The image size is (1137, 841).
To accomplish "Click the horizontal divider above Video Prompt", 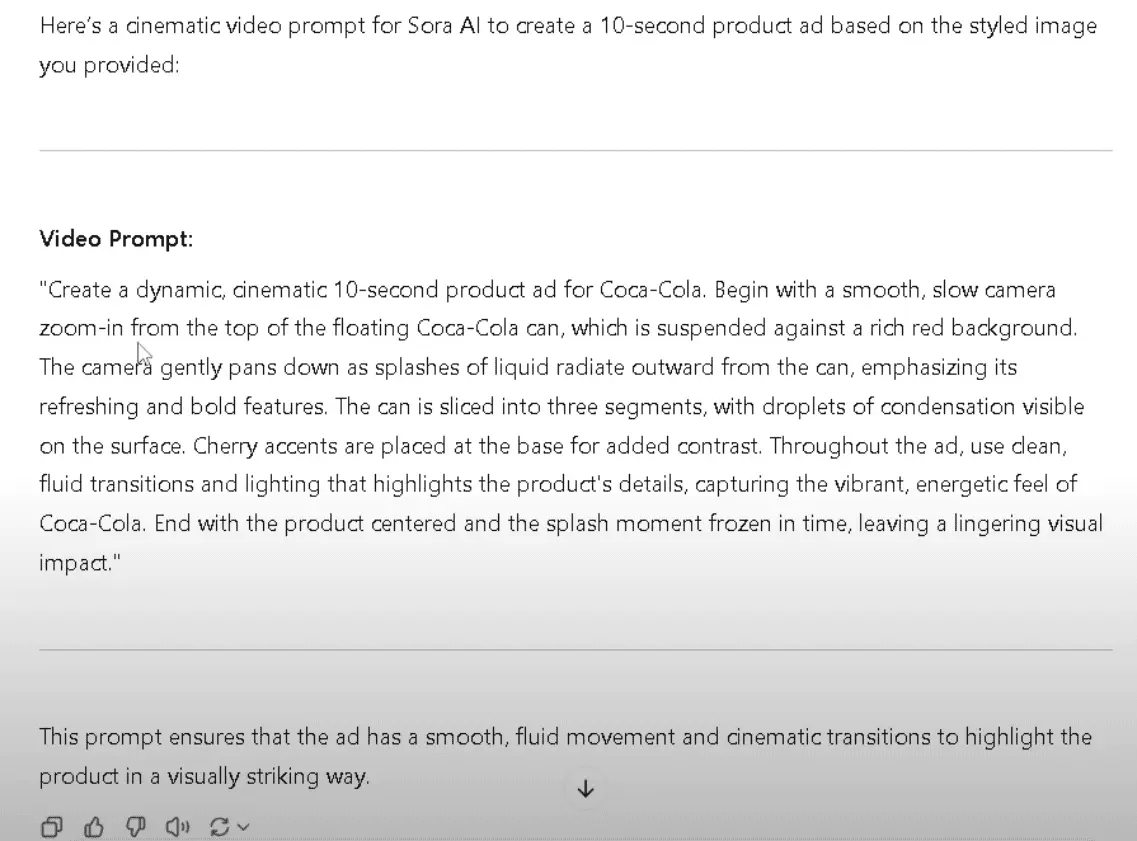I will click(x=576, y=151).
